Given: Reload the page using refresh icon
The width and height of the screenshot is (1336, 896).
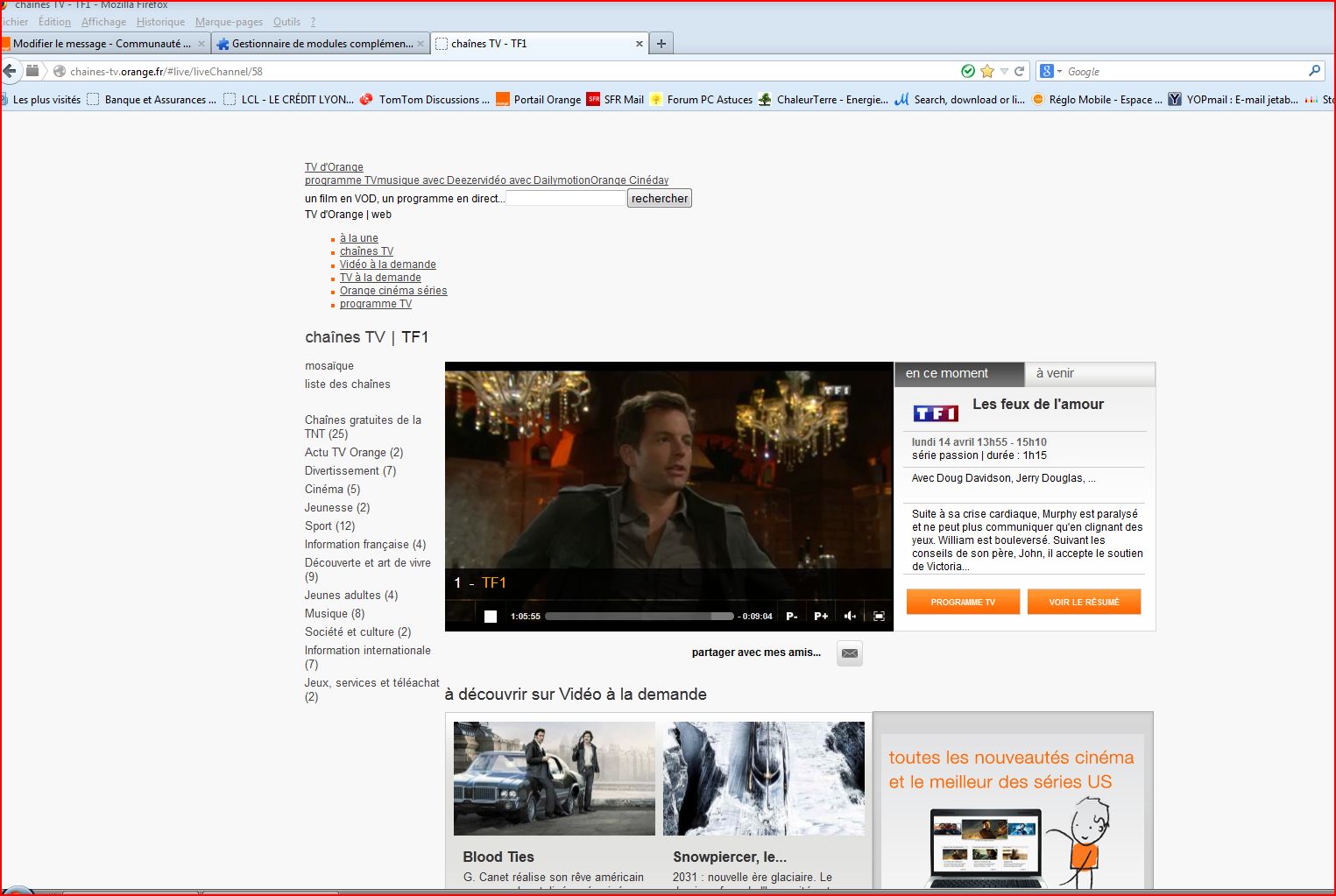Looking at the screenshot, I should coord(1020,72).
